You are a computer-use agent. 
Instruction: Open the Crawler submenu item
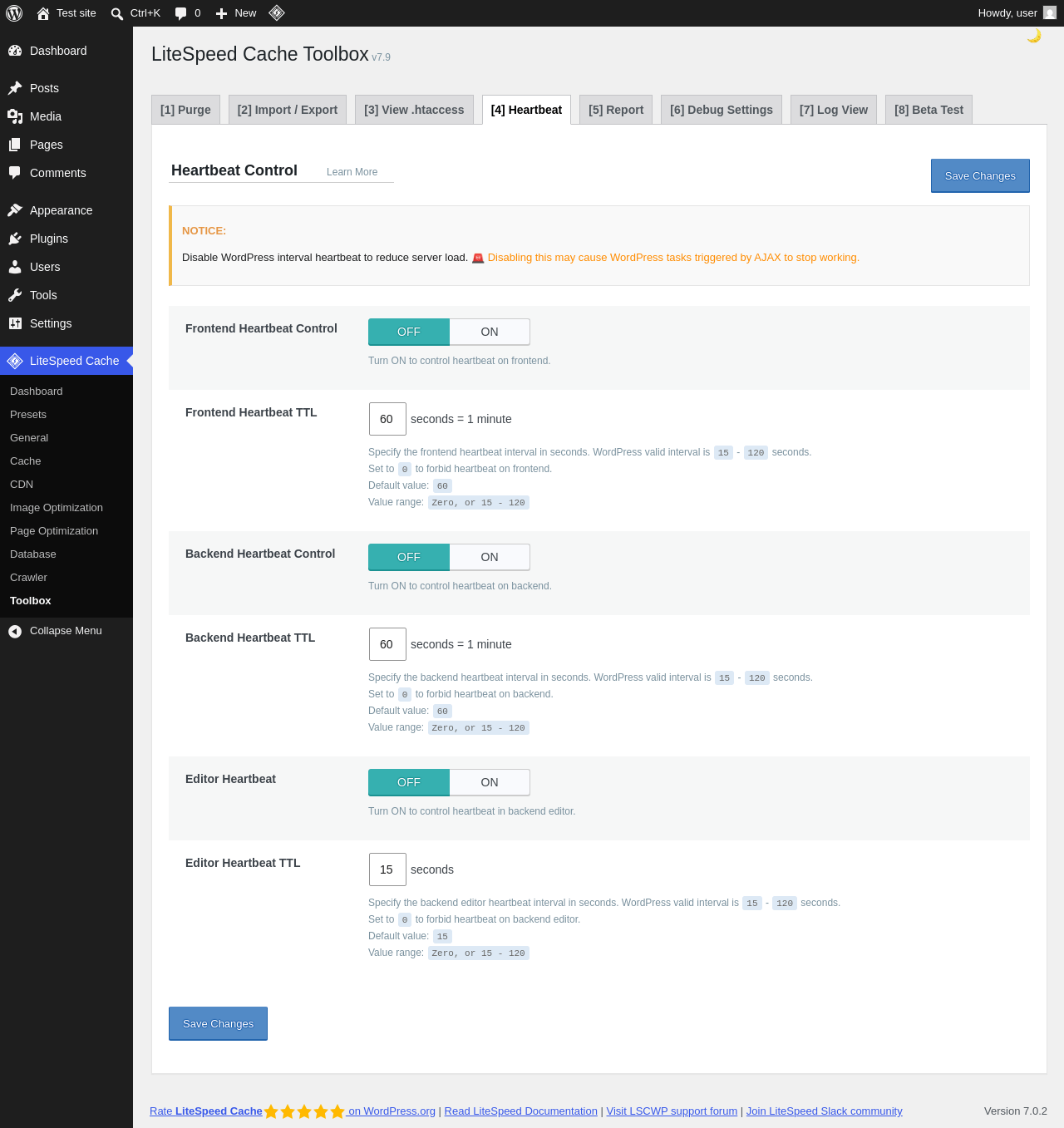66,578
